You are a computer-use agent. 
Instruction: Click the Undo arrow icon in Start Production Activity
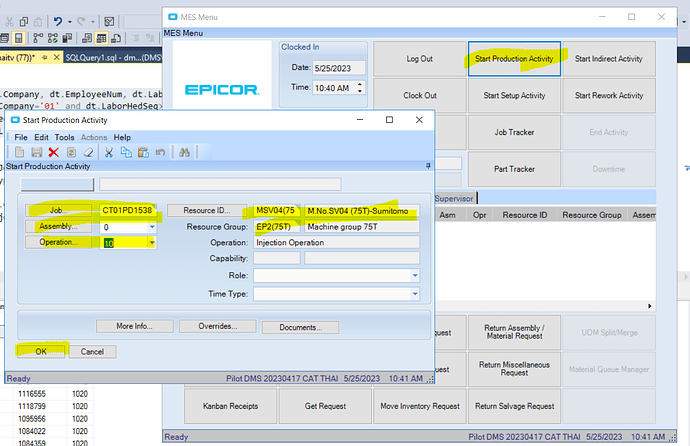(160, 152)
